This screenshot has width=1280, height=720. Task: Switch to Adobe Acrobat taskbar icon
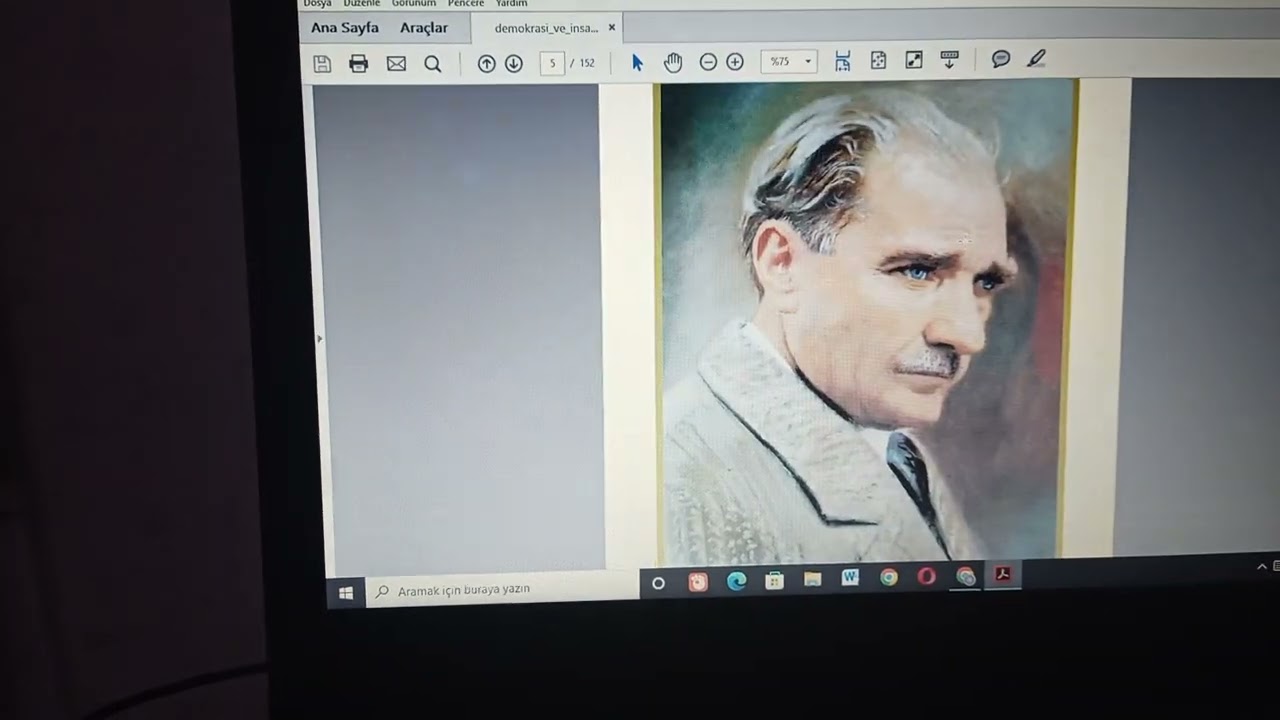[x=1003, y=575]
